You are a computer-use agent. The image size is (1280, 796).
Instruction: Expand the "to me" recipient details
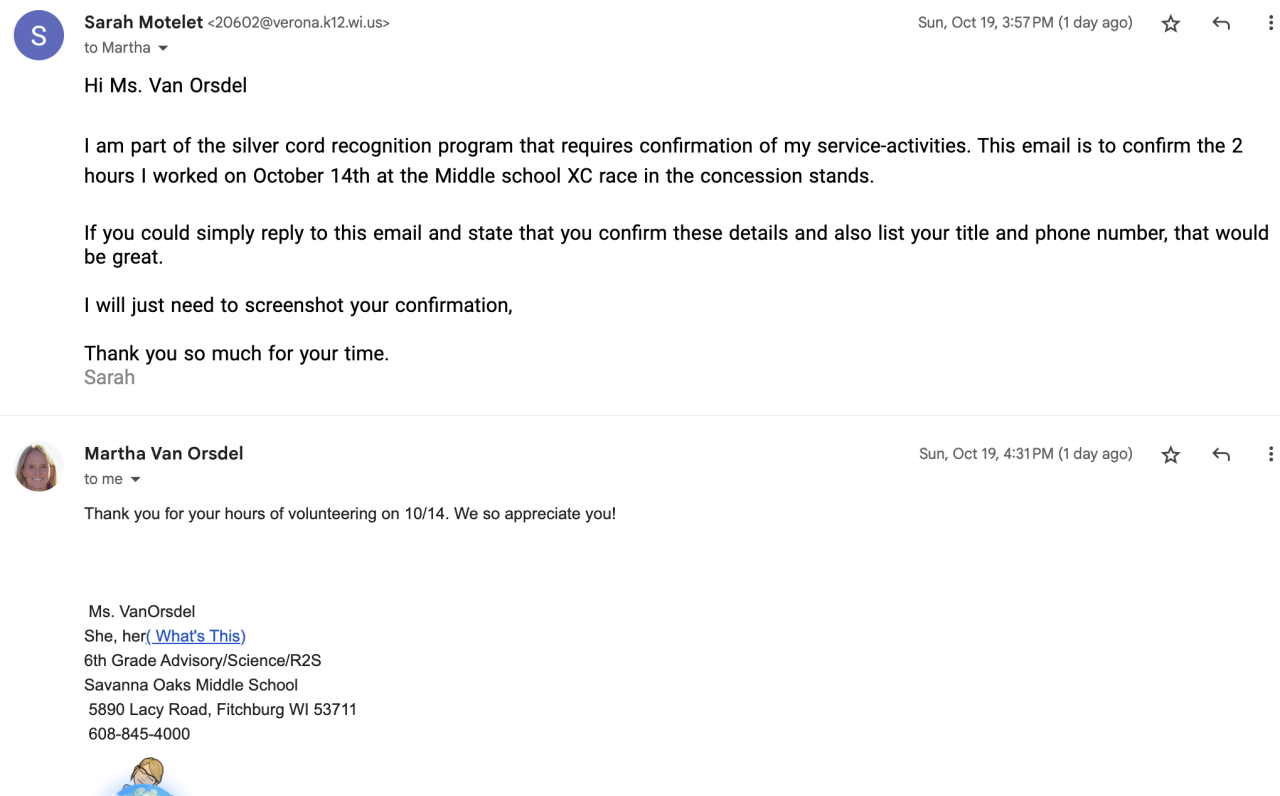click(x=135, y=480)
